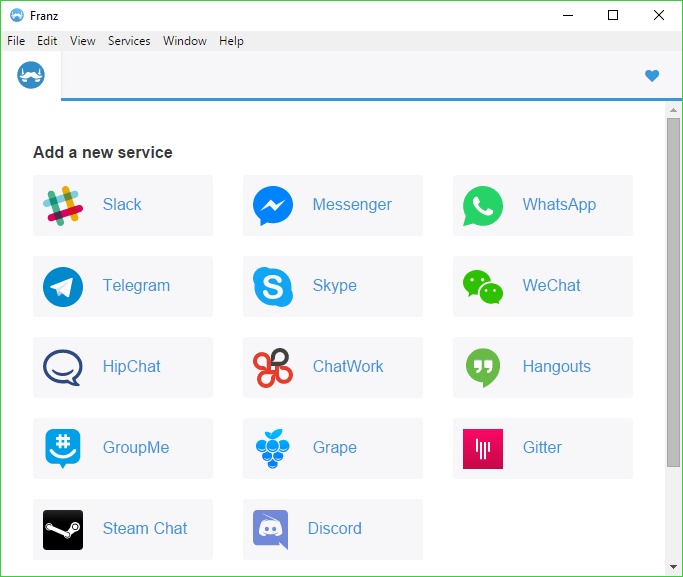
Task: Open the File menu
Action: pyautogui.click(x=16, y=41)
